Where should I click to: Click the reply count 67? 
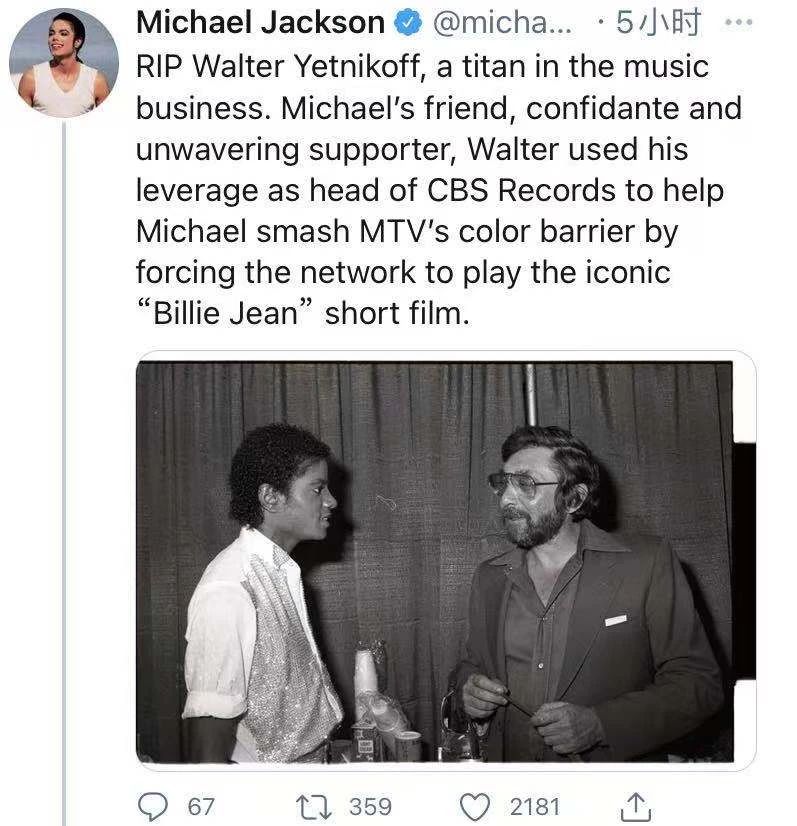[201, 806]
